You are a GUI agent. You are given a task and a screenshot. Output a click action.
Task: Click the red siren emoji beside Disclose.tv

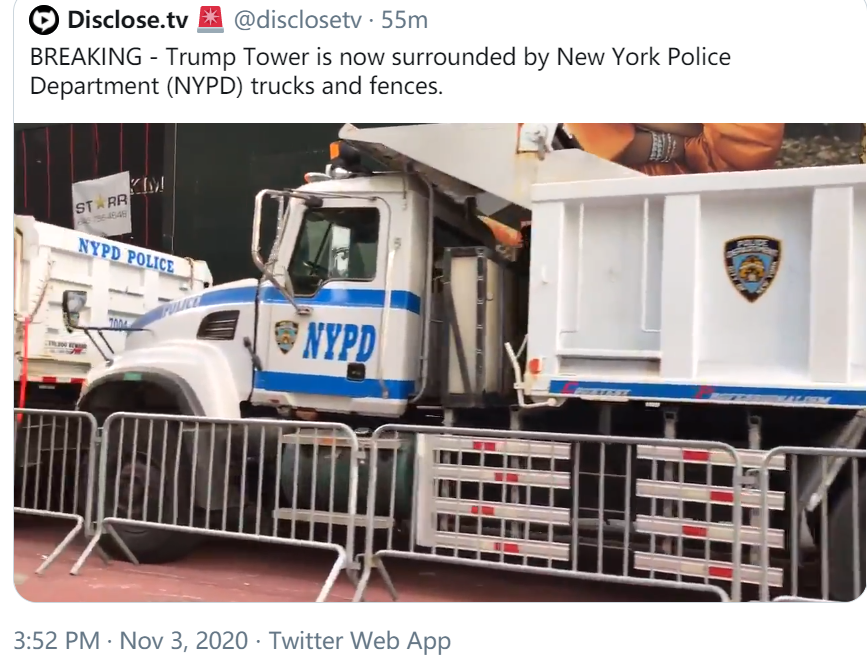pyautogui.click(x=211, y=20)
